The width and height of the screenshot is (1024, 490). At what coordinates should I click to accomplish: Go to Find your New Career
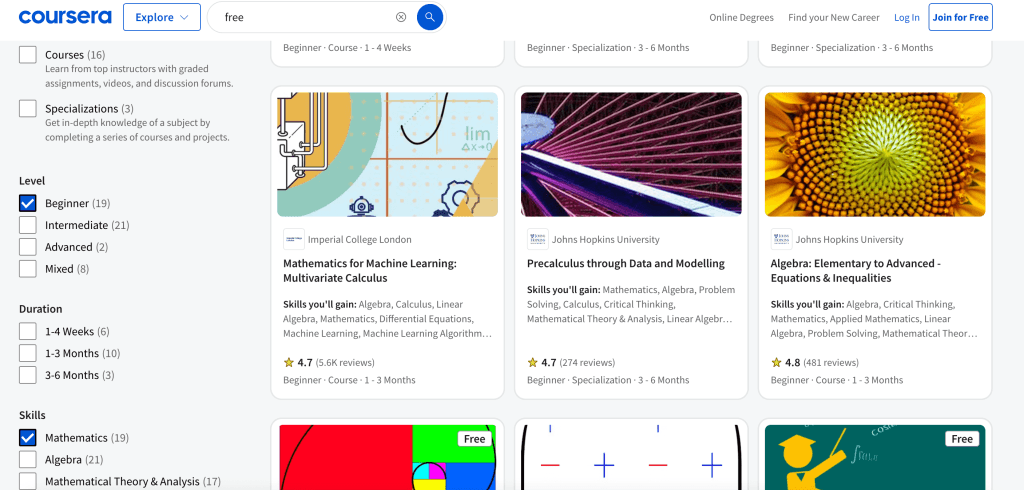[833, 18]
